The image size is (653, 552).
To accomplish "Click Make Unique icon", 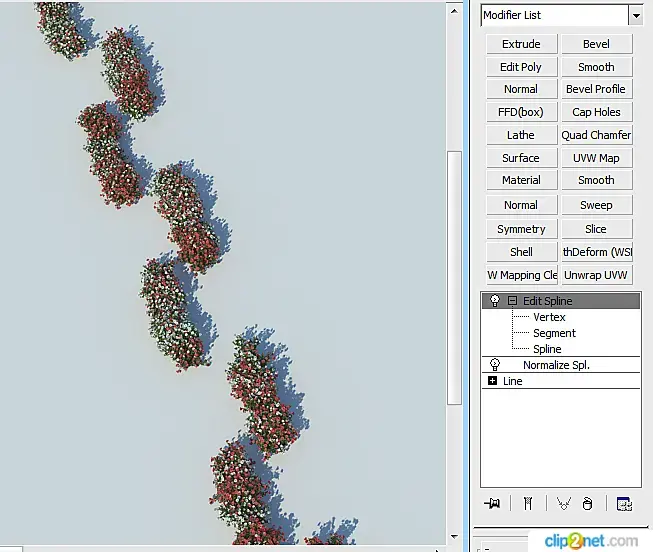I will pyautogui.click(x=563, y=504).
